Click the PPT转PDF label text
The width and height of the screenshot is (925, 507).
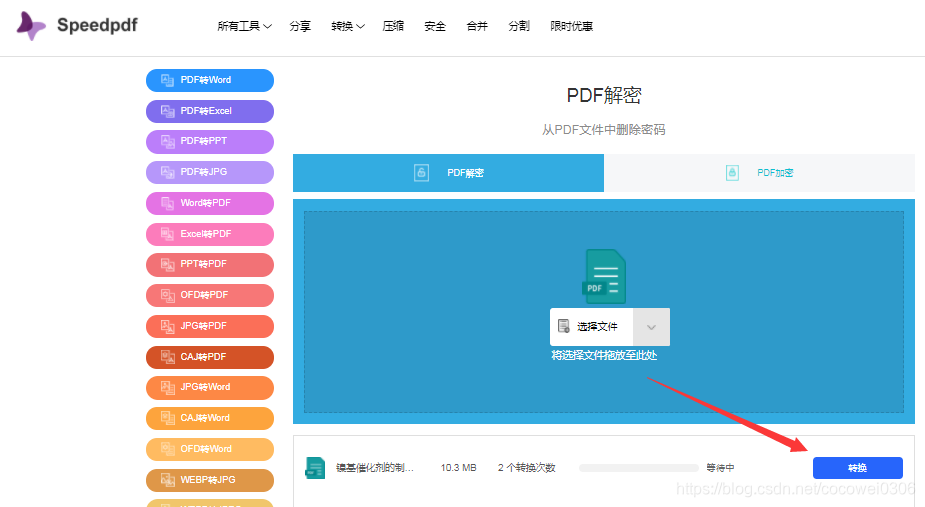pos(204,264)
